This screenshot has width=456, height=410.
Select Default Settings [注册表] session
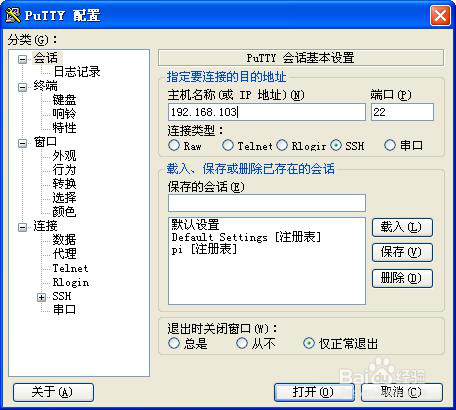[246, 237]
